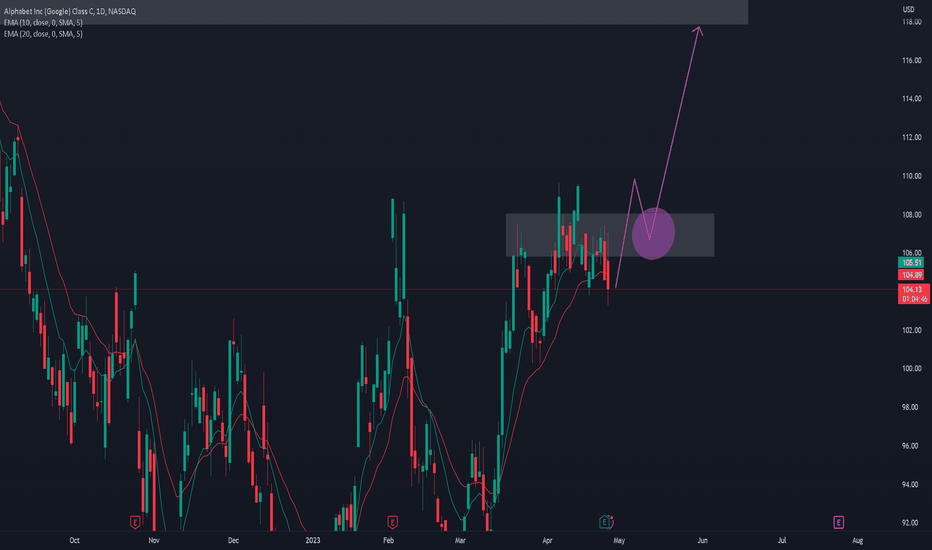Open the purple upcoming earnings marker near Aug
Image resolution: width=932 pixels, height=550 pixels.
[838, 522]
